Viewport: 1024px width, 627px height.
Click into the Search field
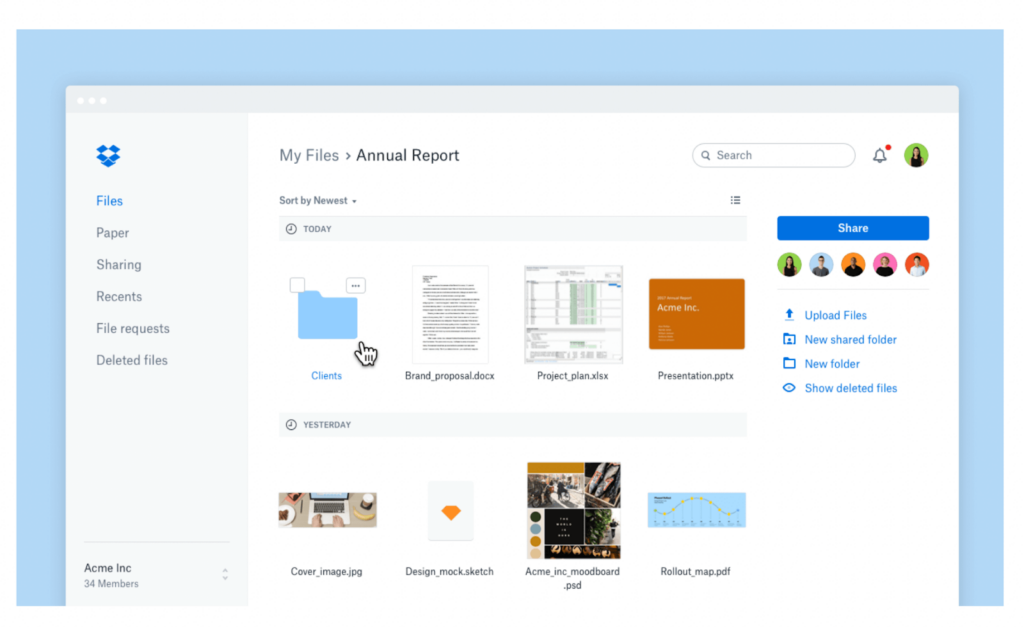pyautogui.click(x=780, y=155)
